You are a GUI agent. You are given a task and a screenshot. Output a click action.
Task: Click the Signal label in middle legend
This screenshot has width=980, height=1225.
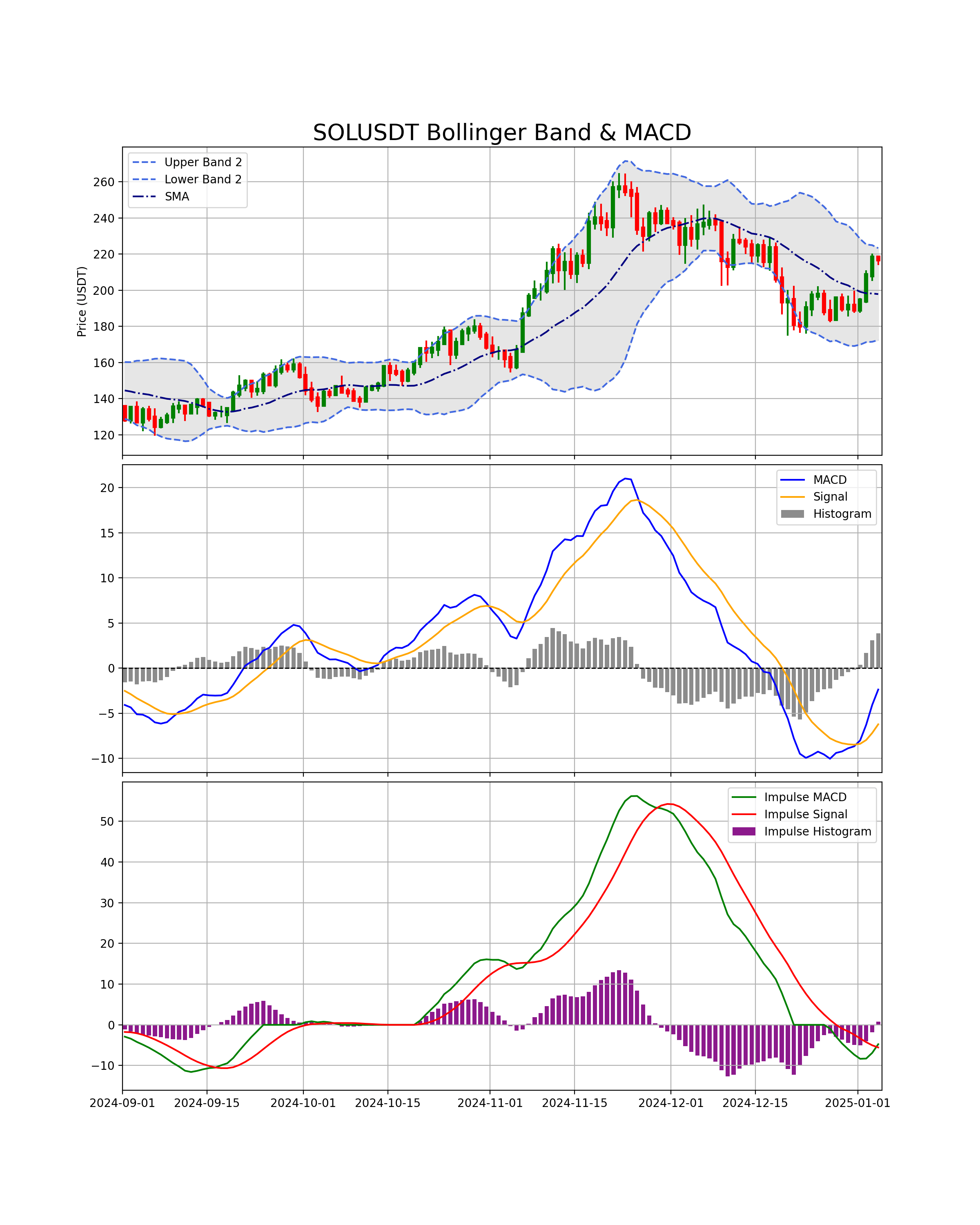[x=830, y=497]
